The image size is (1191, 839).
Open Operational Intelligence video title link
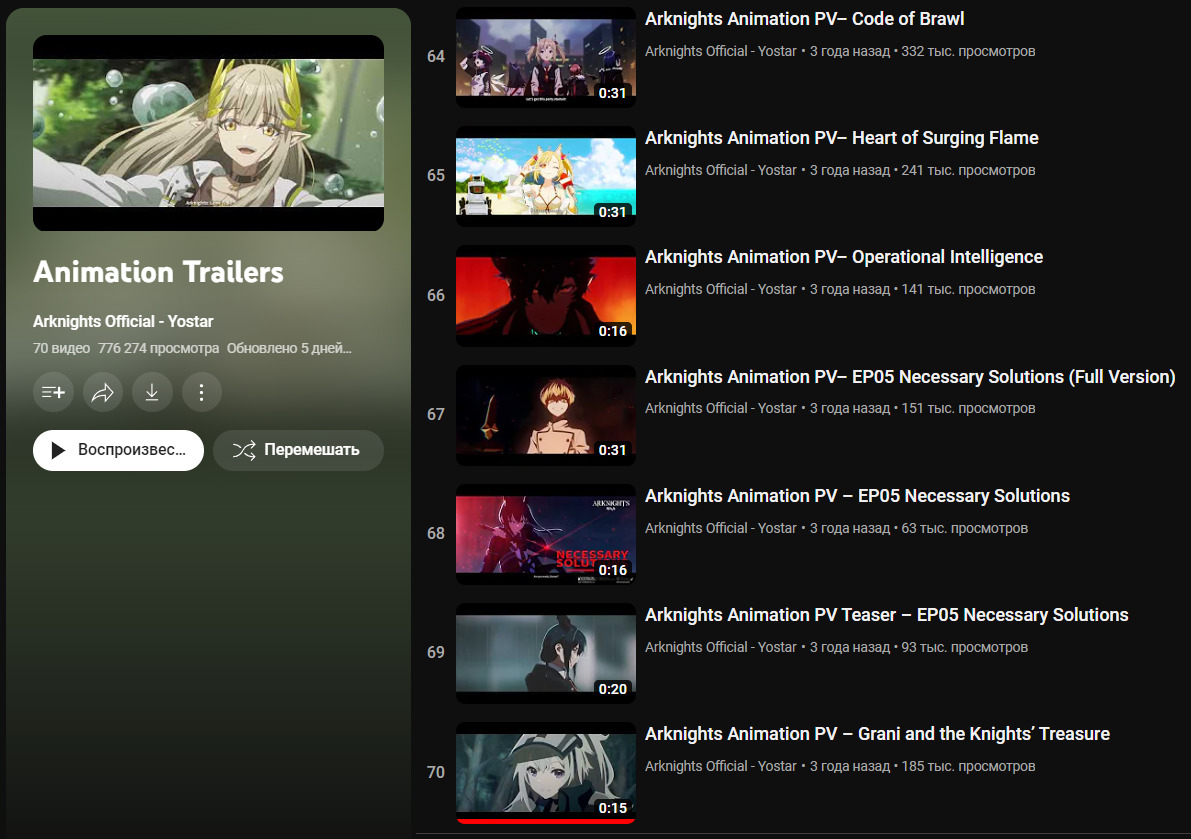pos(843,257)
